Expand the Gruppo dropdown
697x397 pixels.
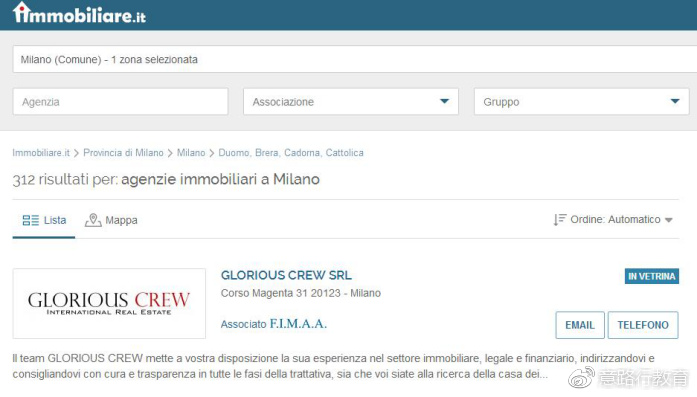pos(581,101)
